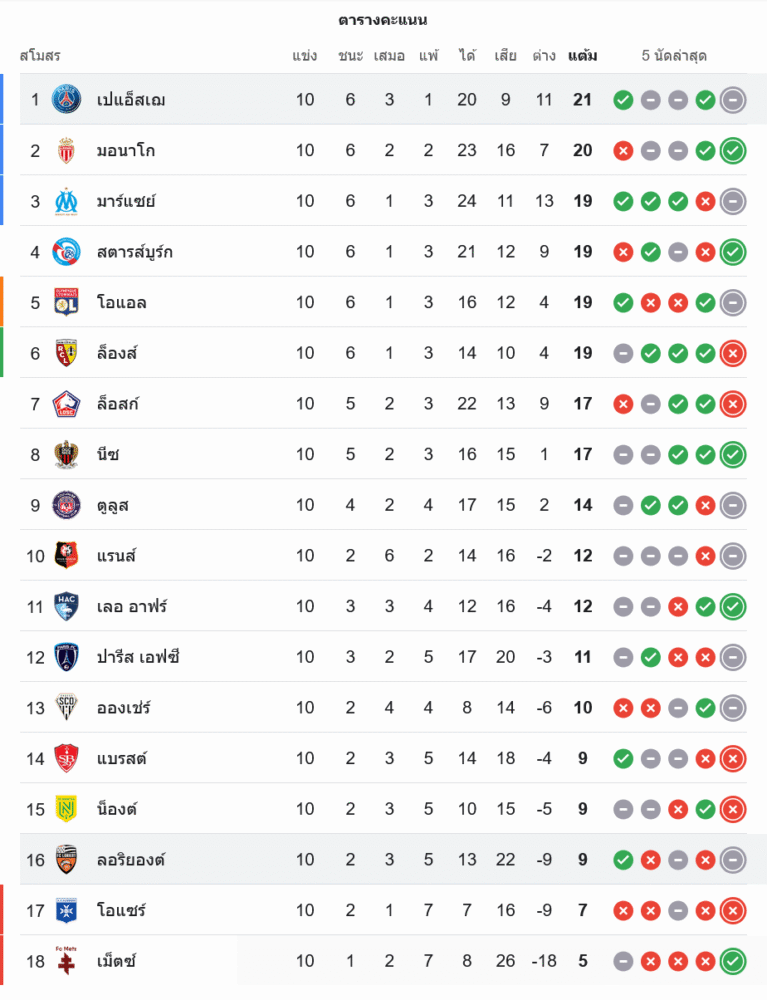This screenshot has height=1000, width=767.
Task: Sort table by แต้ม column header
Action: coord(582,56)
